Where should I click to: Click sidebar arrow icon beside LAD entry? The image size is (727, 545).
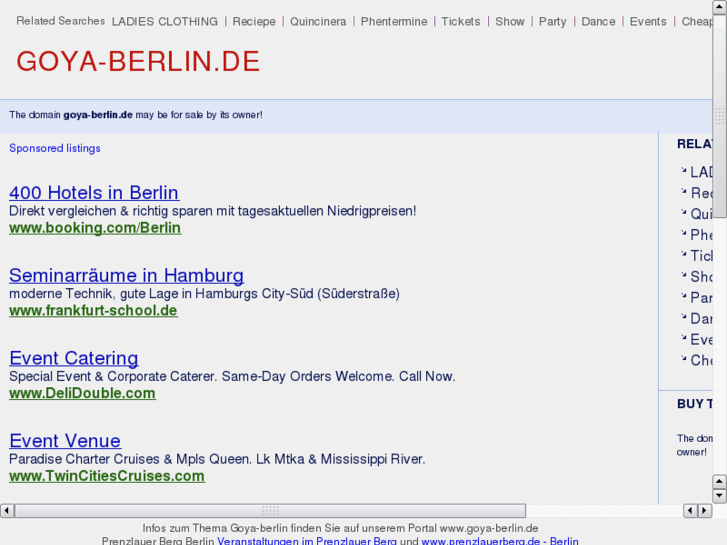(683, 170)
